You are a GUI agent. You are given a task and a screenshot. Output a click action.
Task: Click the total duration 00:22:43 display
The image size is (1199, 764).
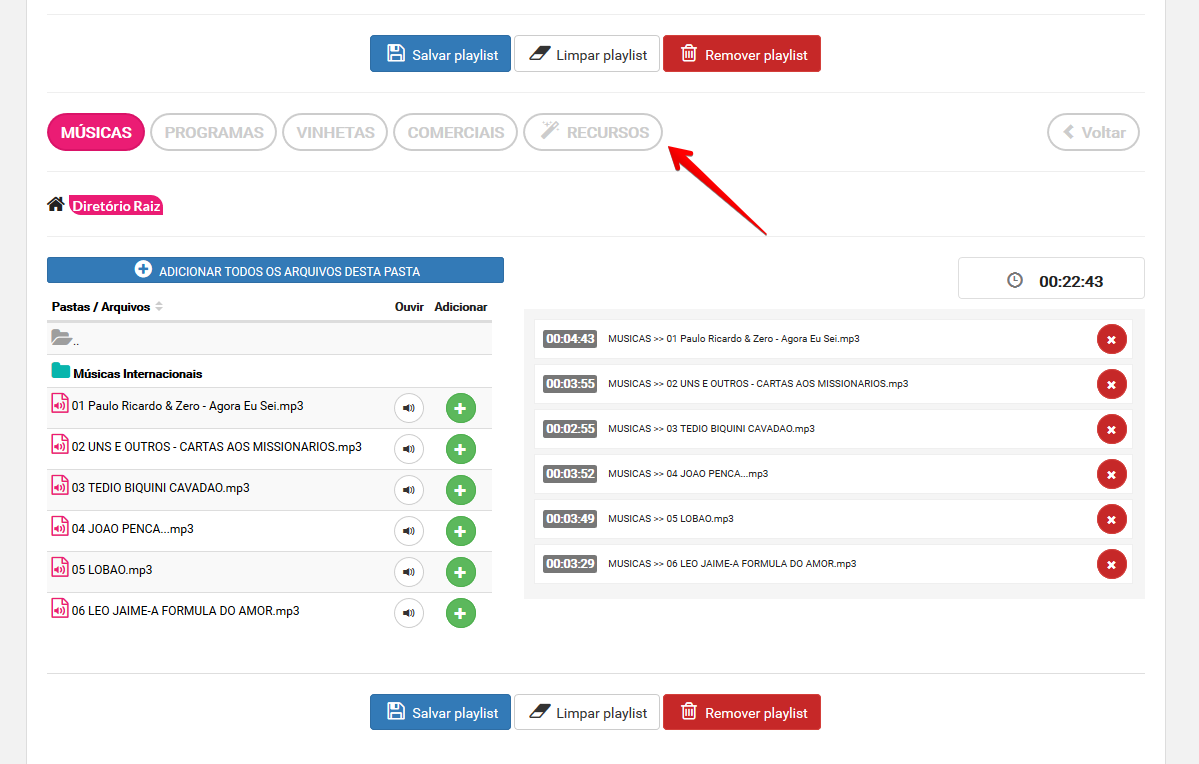pyautogui.click(x=1051, y=278)
